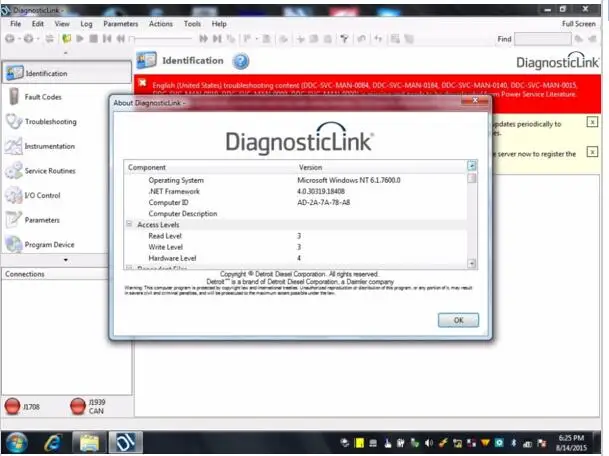Click OK in About DiagnosticLink dialog
The width and height of the screenshot is (609, 456).
point(458,320)
